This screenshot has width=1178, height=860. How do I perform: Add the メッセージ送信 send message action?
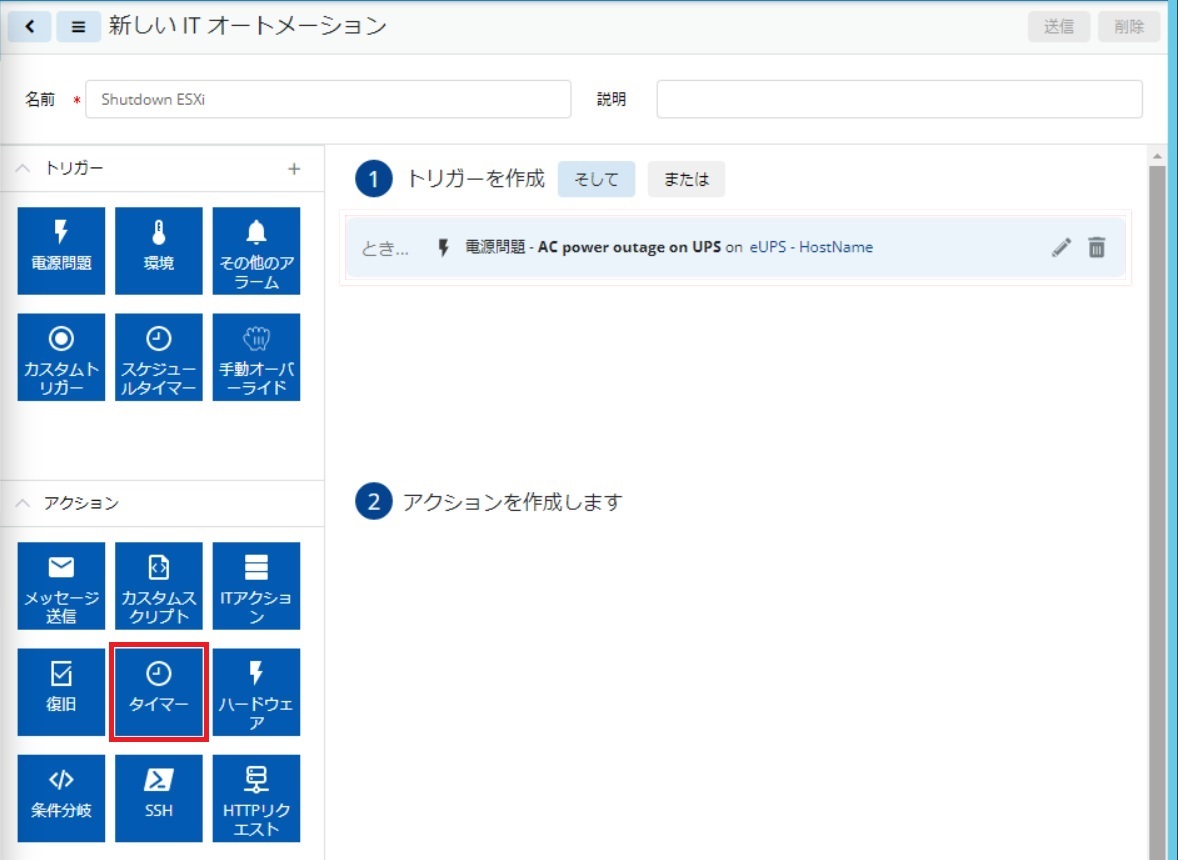click(61, 586)
